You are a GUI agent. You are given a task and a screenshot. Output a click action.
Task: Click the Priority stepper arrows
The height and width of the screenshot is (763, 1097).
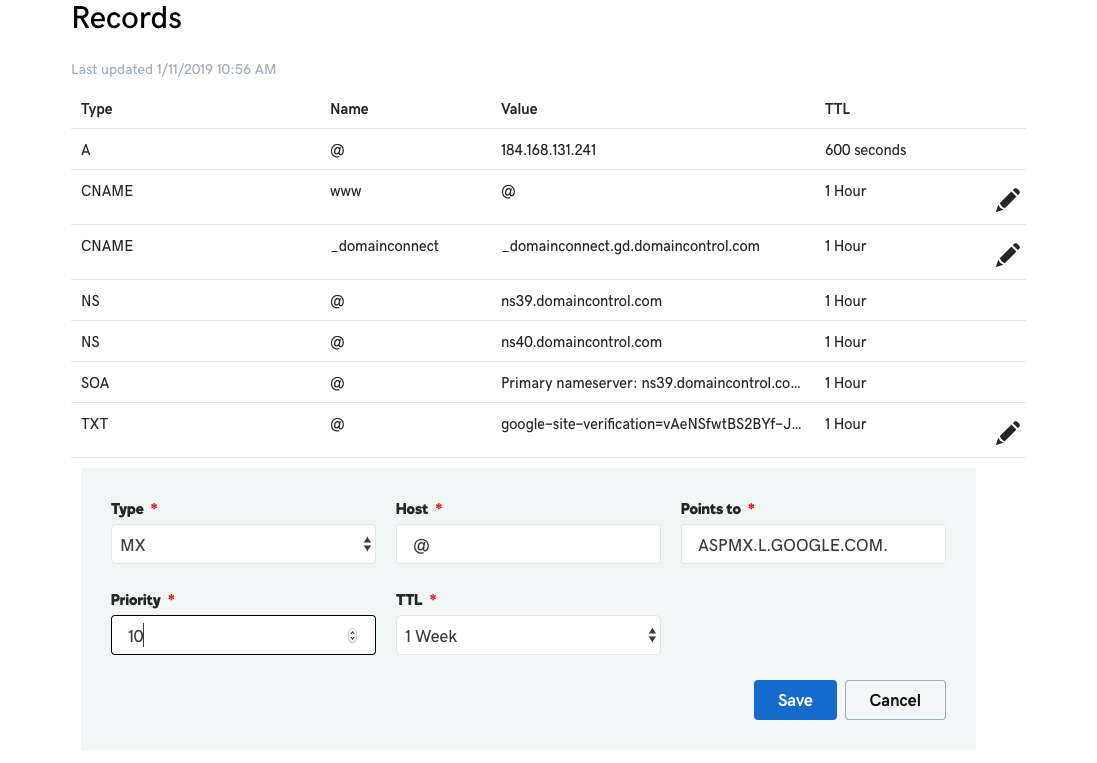353,635
